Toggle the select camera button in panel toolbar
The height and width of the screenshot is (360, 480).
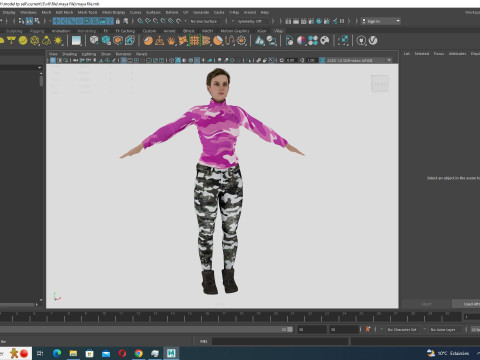[x=53, y=60]
